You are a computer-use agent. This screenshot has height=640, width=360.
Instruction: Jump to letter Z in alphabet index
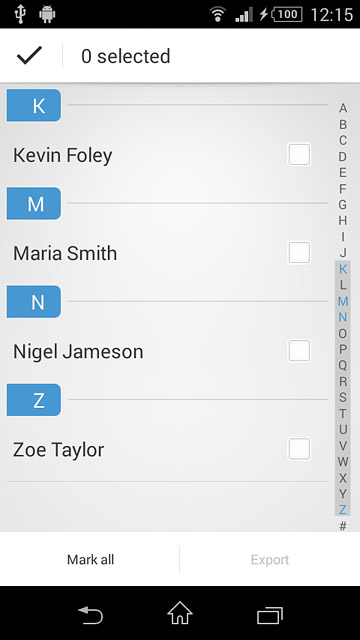pos(343,509)
